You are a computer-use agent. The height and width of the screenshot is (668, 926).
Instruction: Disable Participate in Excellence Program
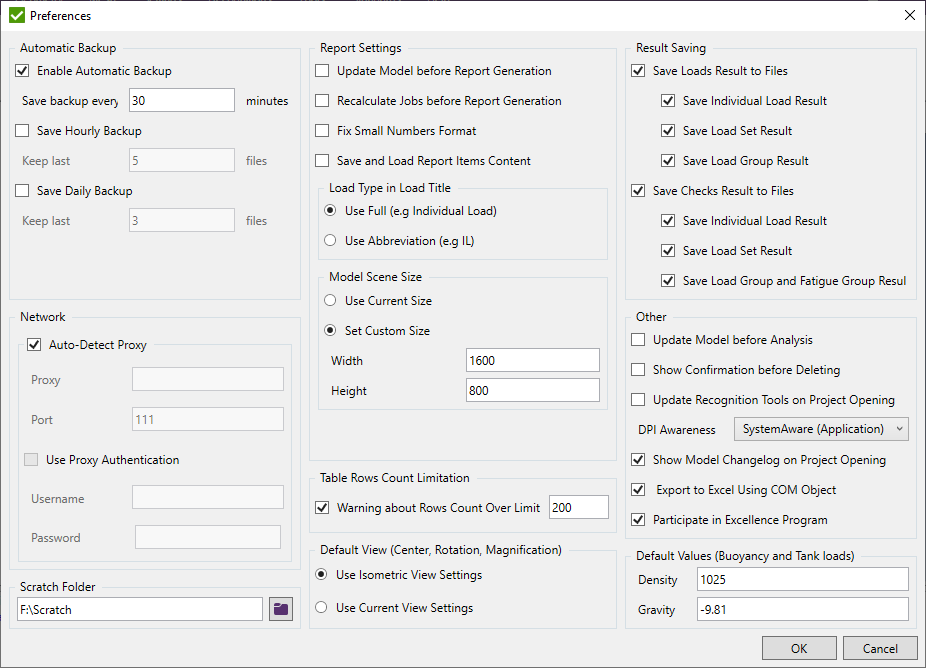[x=637, y=519]
